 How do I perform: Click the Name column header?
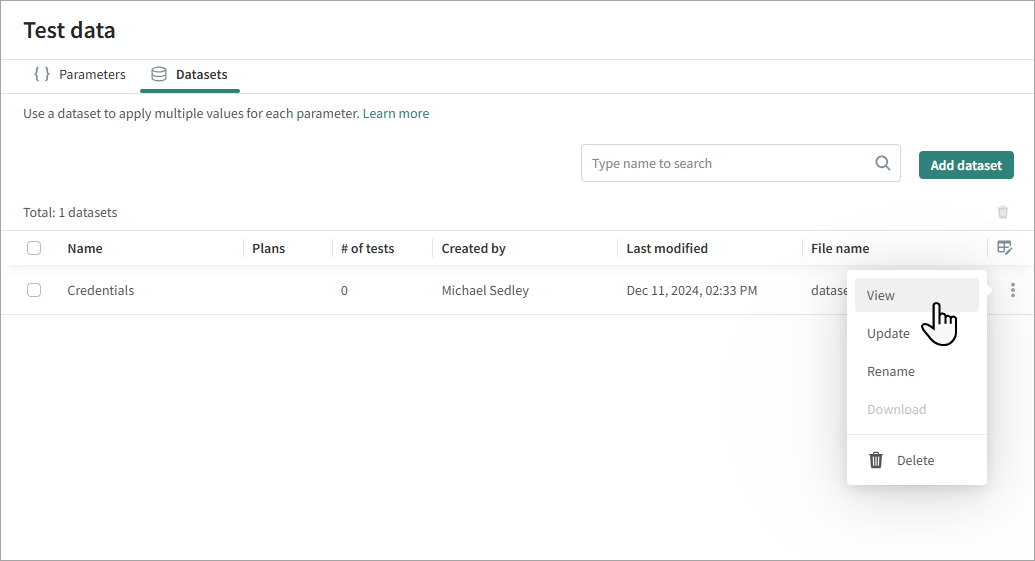(85, 248)
